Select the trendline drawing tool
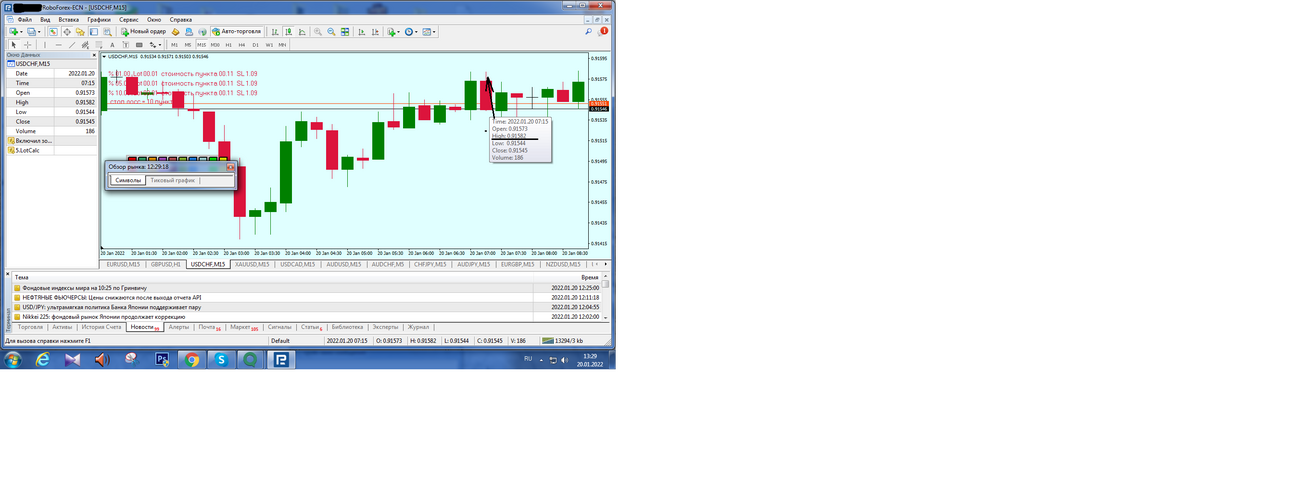The height and width of the screenshot is (502, 1290). coord(72,45)
